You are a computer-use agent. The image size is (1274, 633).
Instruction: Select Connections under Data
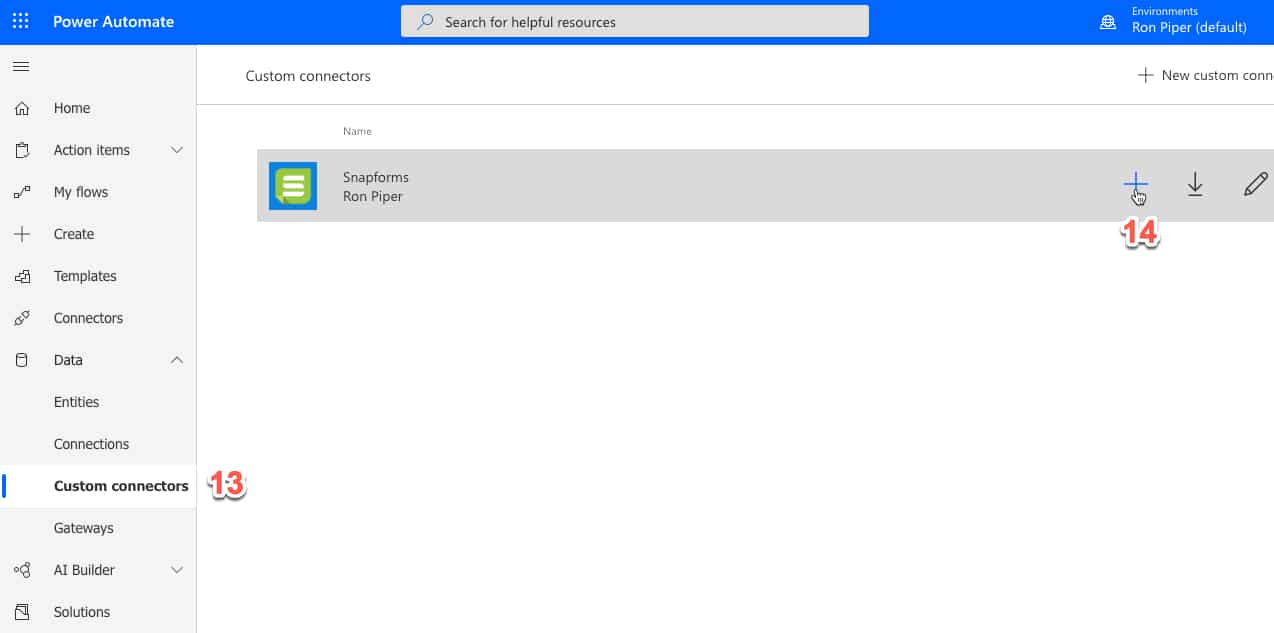pyautogui.click(x=91, y=444)
